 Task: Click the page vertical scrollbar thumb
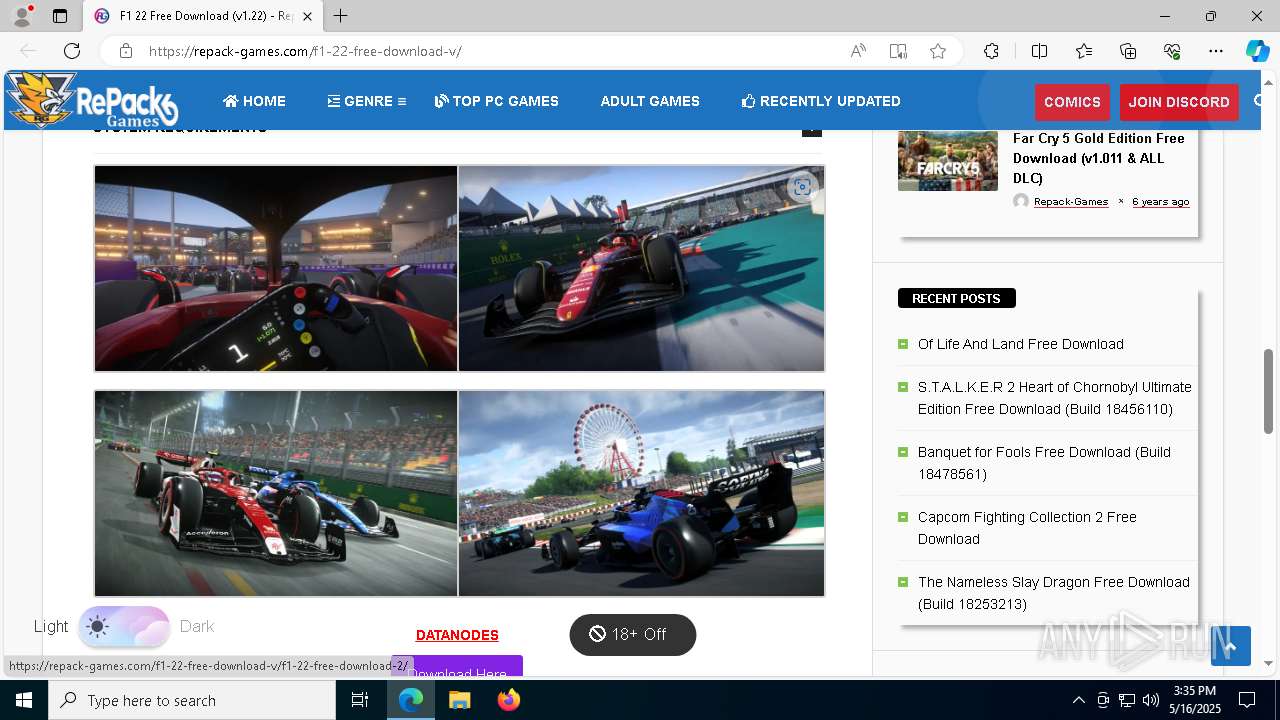[1269, 390]
